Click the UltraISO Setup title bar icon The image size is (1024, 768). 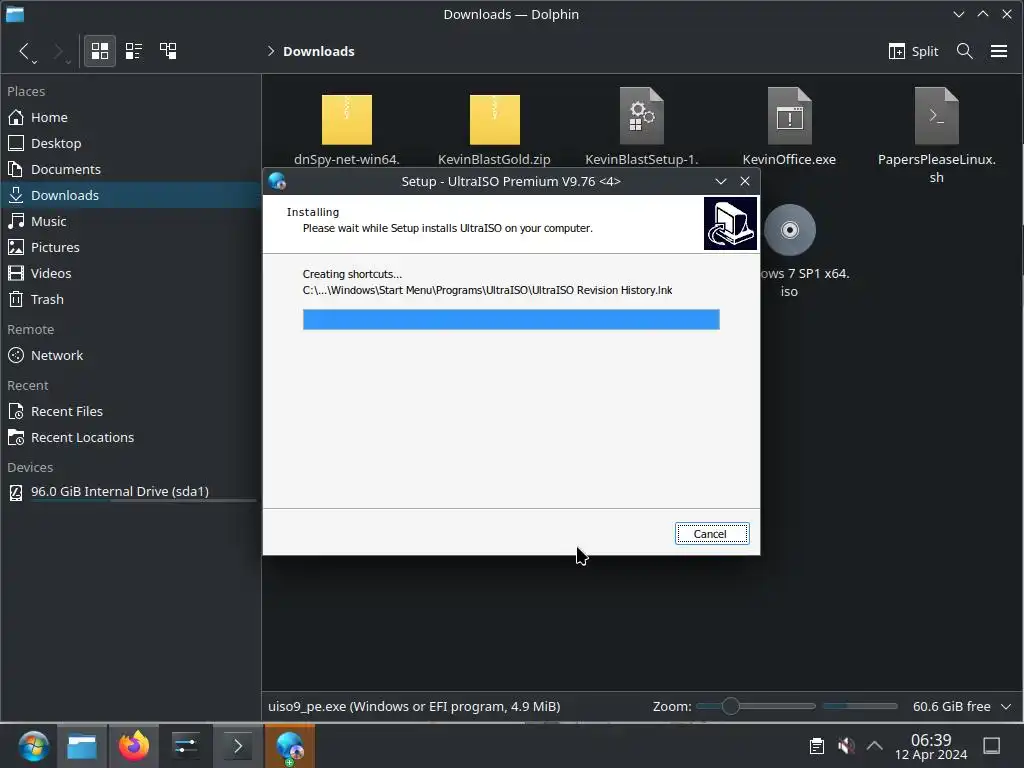tap(277, 182)
